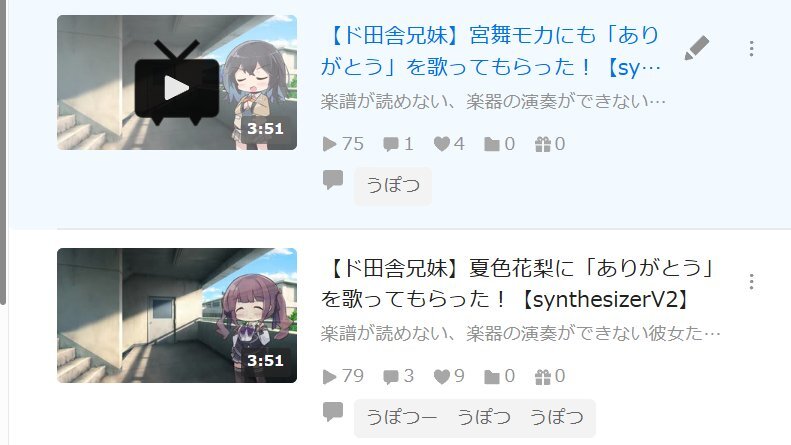This screenshot has height=445, width=791.
Task: Open the 夏色花梨 video thumbnail
Action: pos(177,315)
